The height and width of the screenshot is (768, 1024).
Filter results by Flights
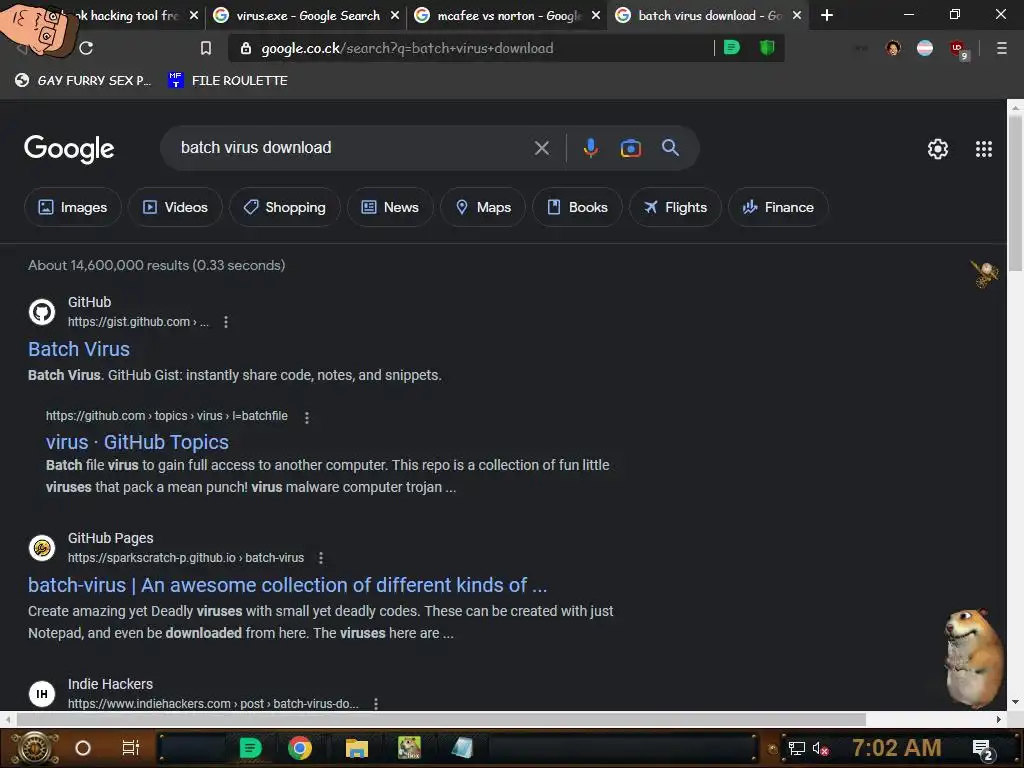coord(675,207)
